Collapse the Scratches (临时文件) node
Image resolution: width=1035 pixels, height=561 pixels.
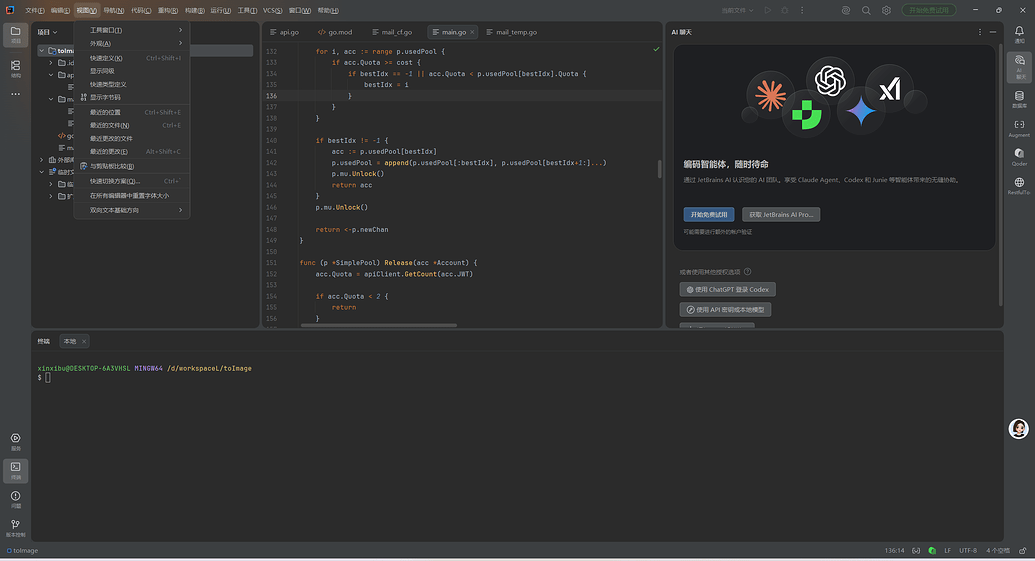pos(42,172)
